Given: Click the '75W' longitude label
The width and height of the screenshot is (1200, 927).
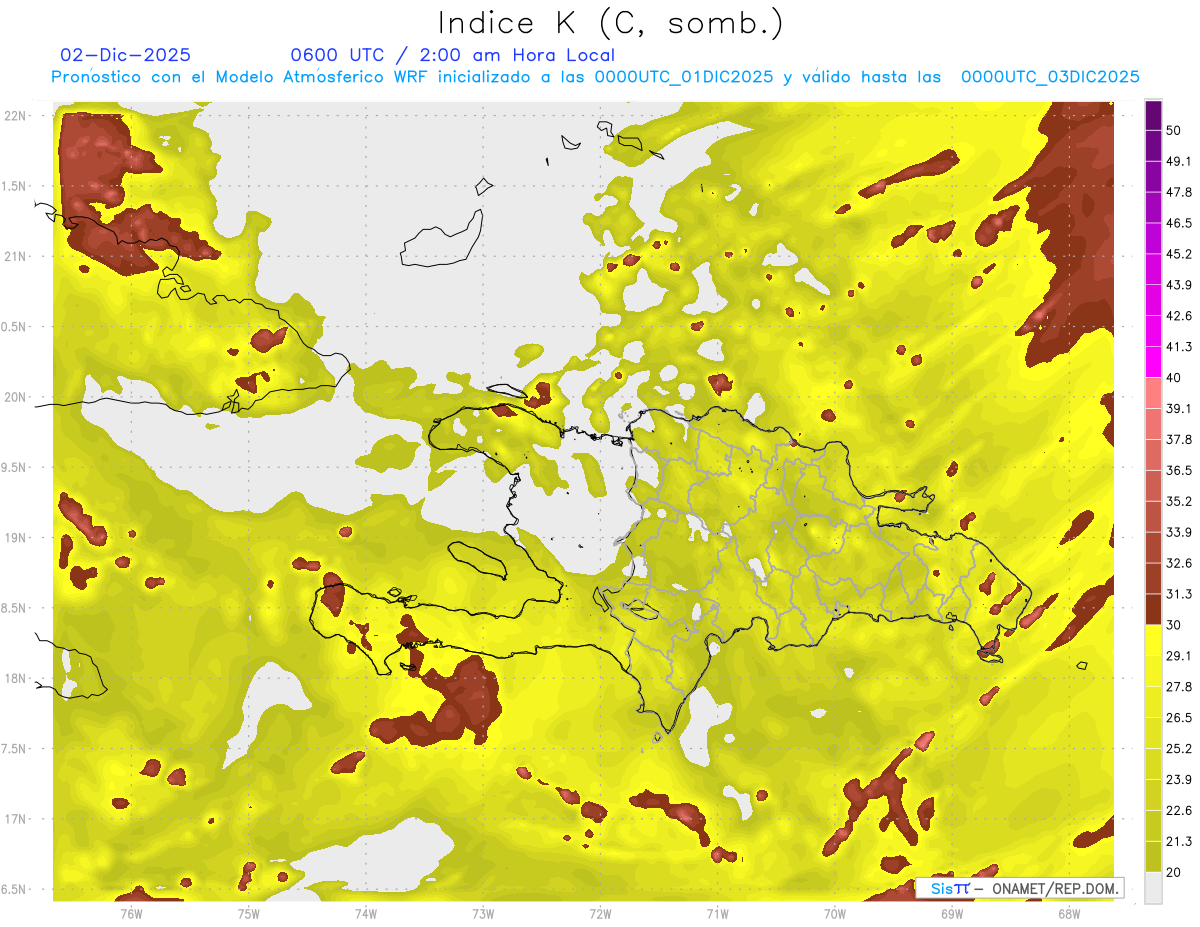Looking at the screenshot, I should coord(249,913).
